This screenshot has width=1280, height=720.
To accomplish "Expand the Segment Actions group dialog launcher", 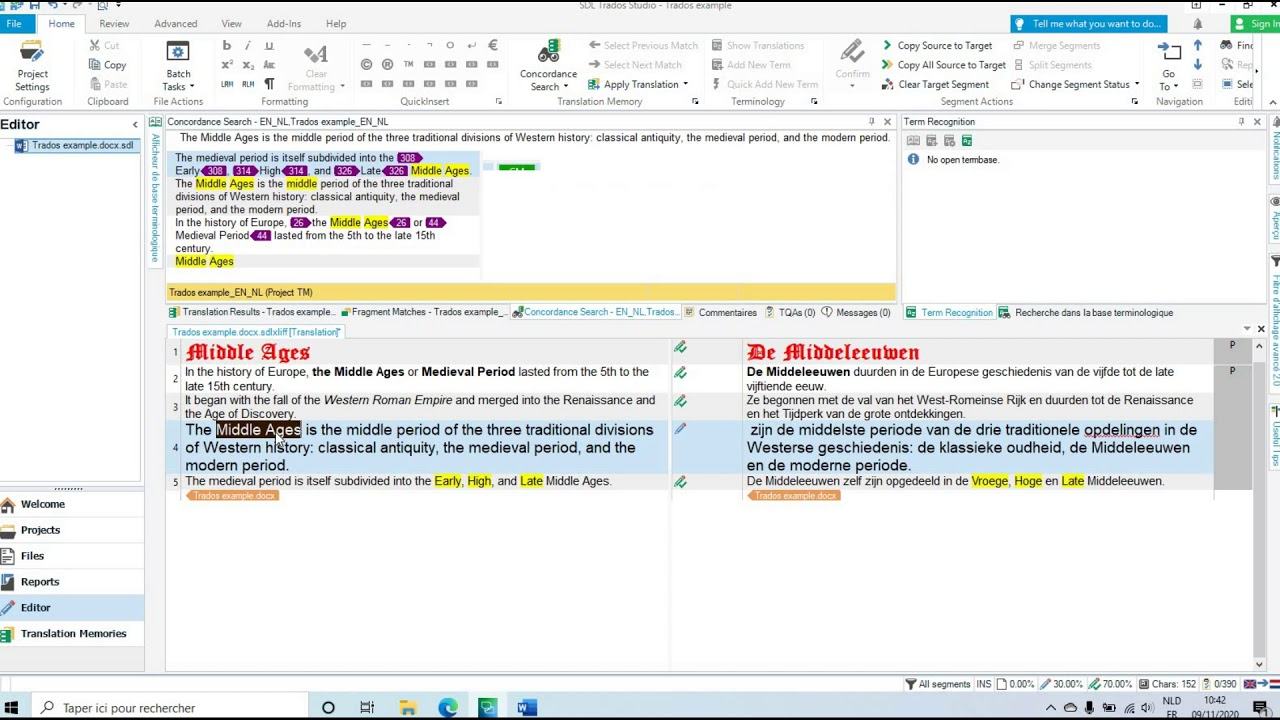I will coord(1134,101).
